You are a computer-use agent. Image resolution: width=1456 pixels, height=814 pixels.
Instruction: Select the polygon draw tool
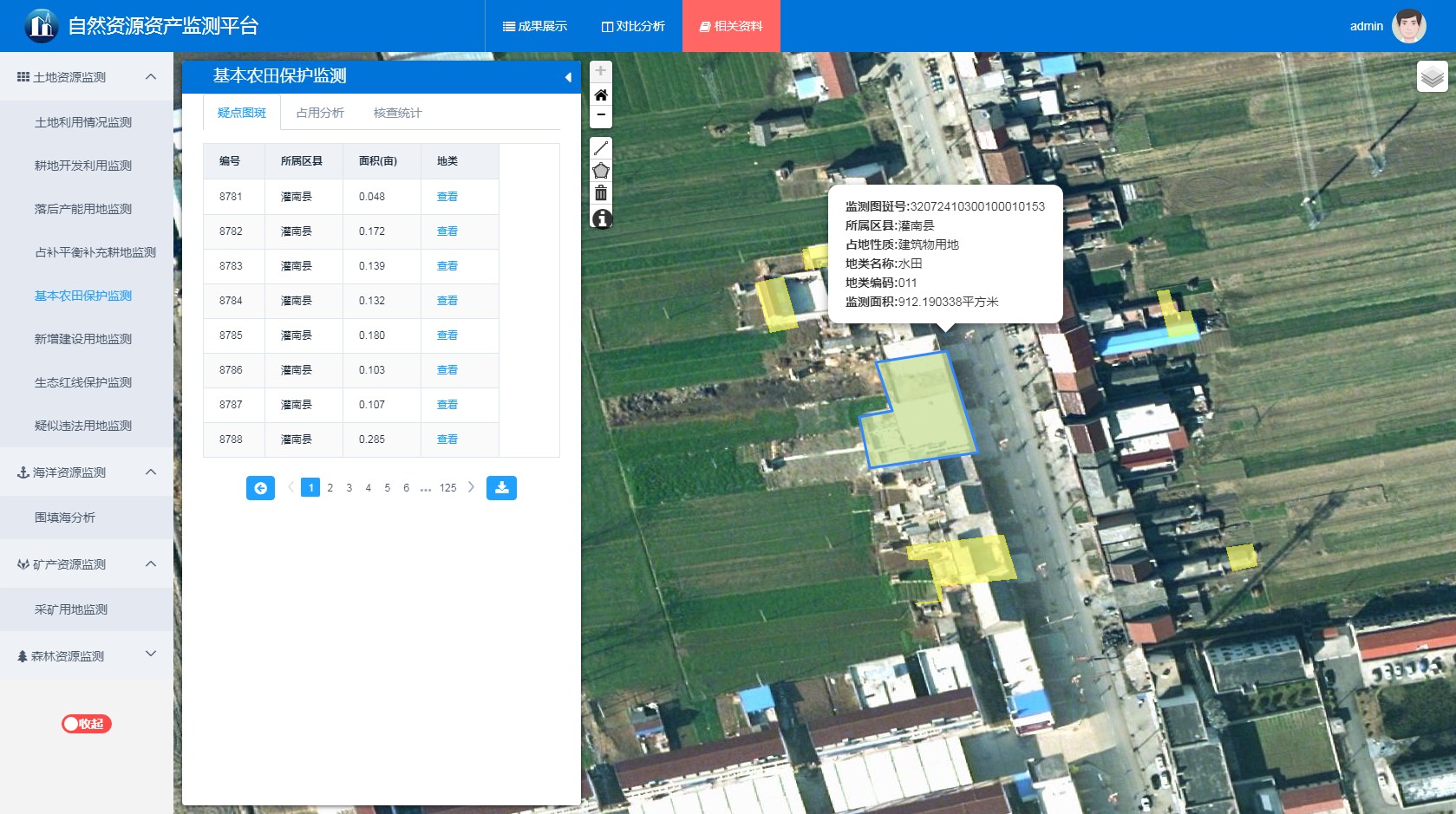pyautogui.click(x=600, y=171)
